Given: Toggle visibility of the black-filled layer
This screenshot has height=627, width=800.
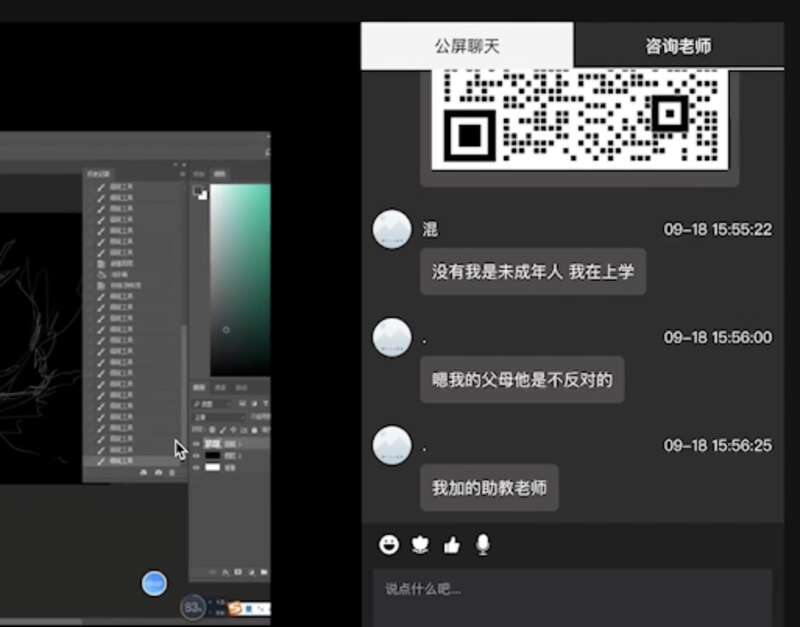Looking at the screenshot, I should (x=197, y=457).
